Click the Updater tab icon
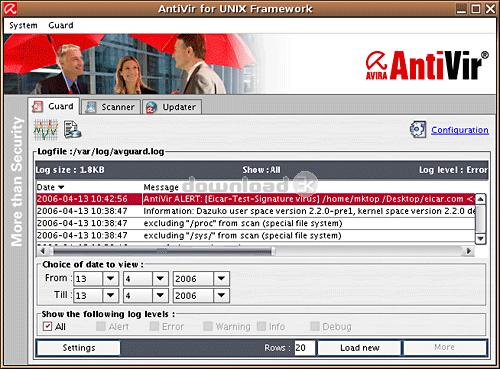The width and height of the screenshot is (500, 369). (151, 107)
